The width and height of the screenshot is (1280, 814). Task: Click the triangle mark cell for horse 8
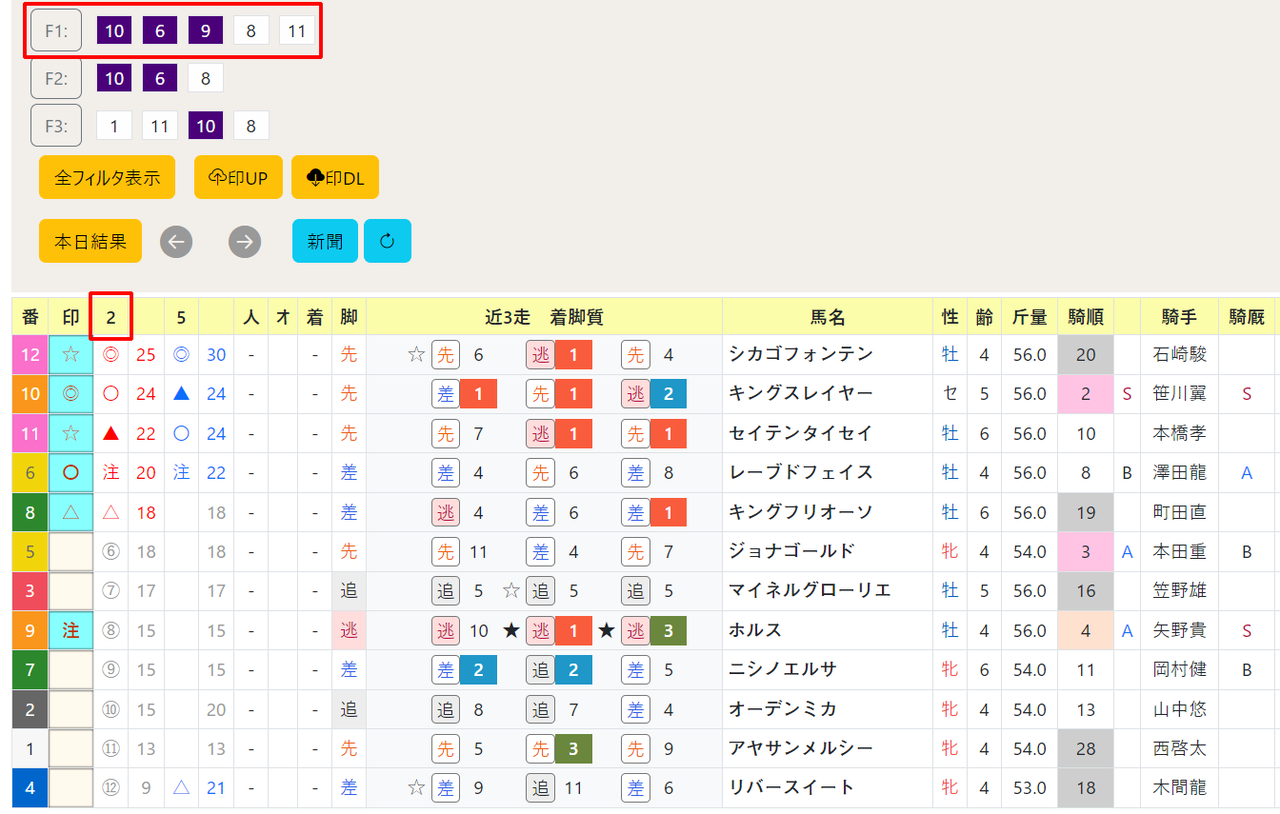[71, 512]
